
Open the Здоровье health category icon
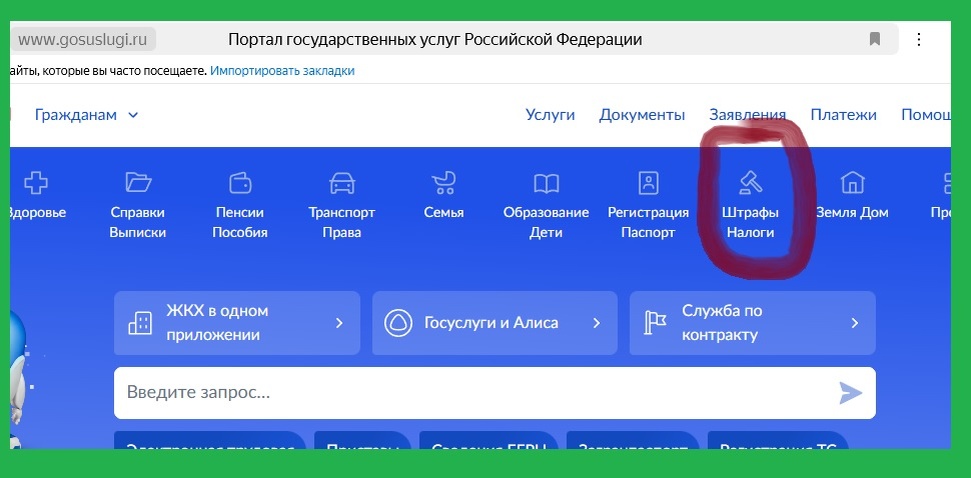[36, 183]
